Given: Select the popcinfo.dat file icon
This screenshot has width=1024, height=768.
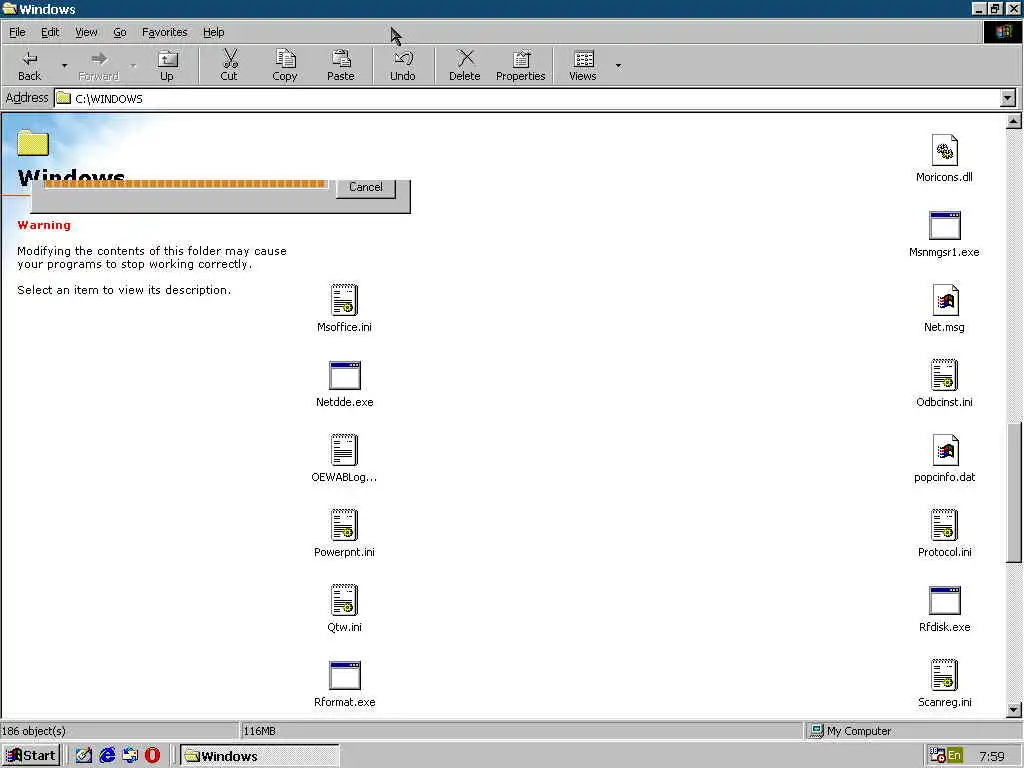Looking at the screenshot, I should (944, 450).
